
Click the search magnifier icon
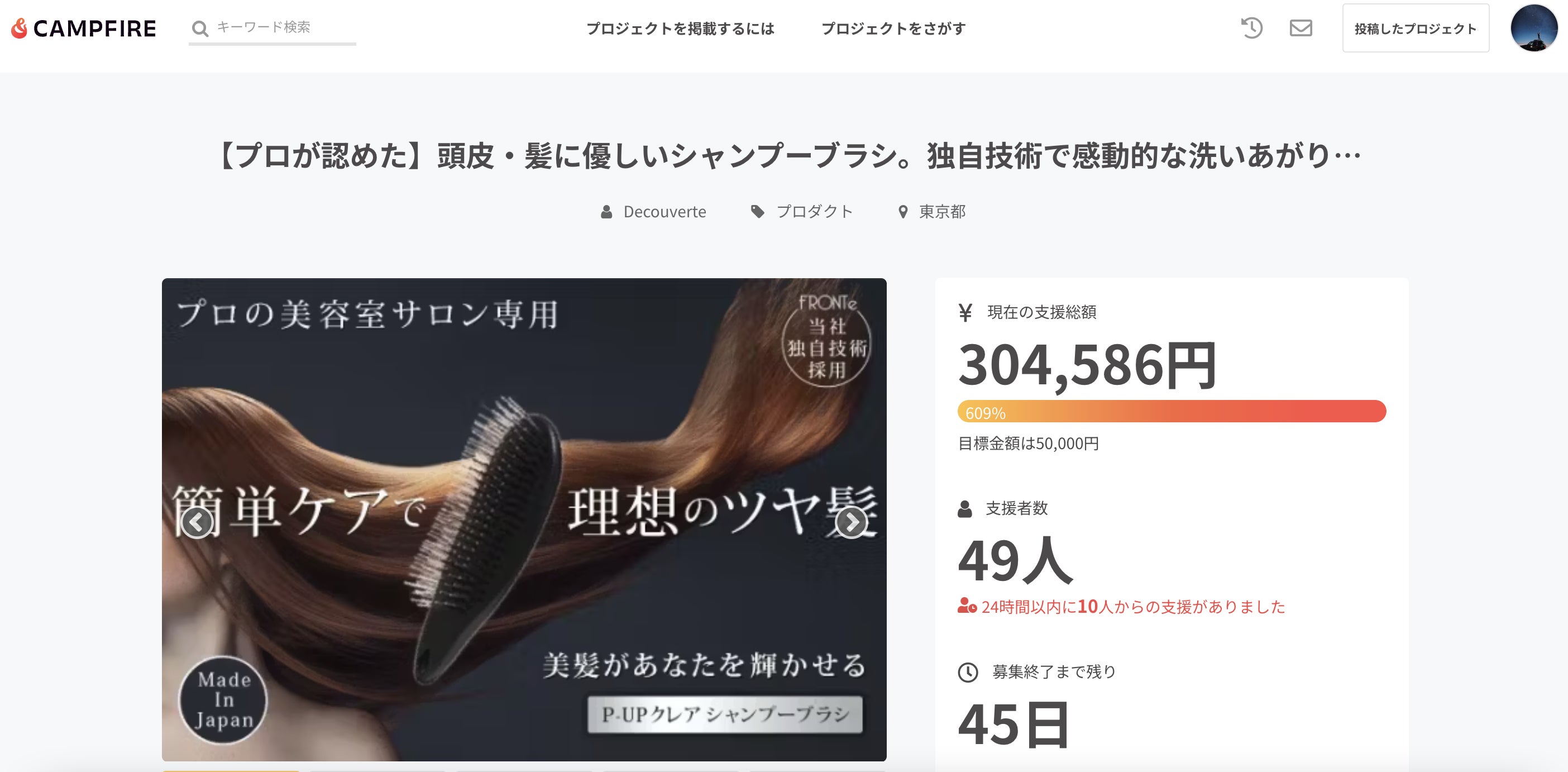200,28
